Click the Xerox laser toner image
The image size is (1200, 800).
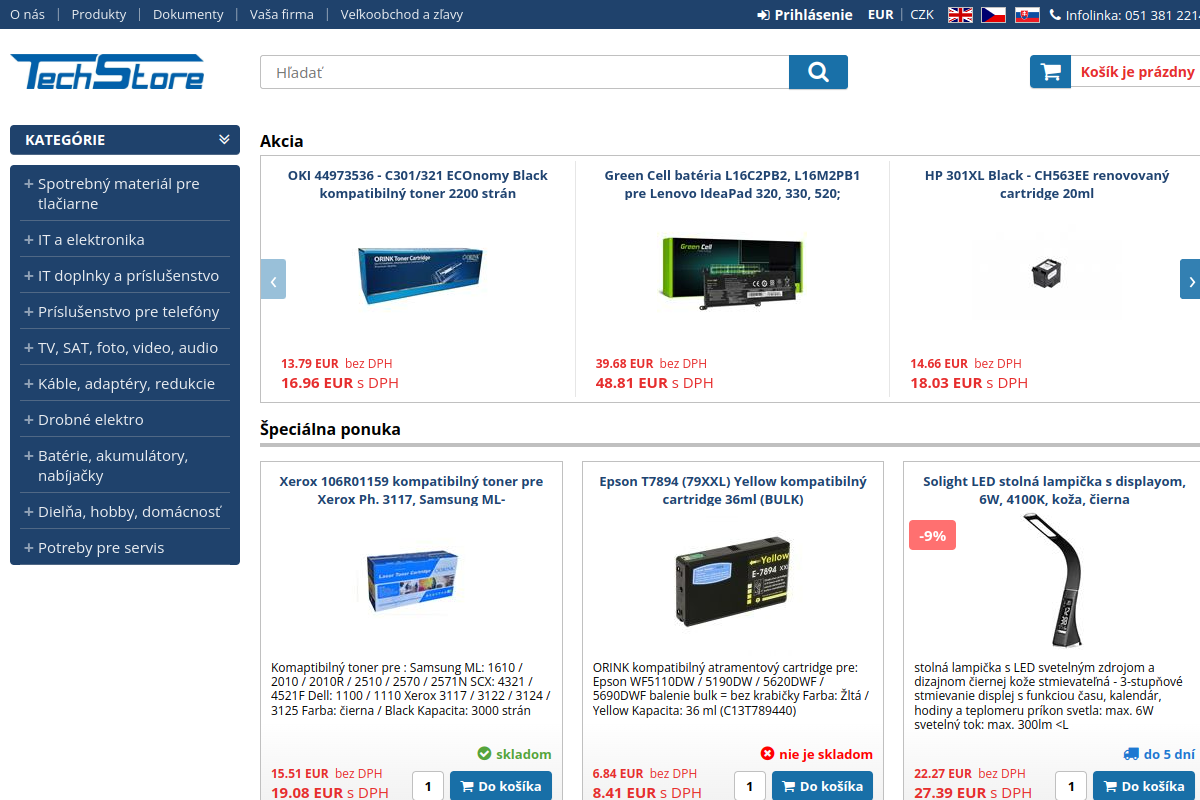pos(412,581)
